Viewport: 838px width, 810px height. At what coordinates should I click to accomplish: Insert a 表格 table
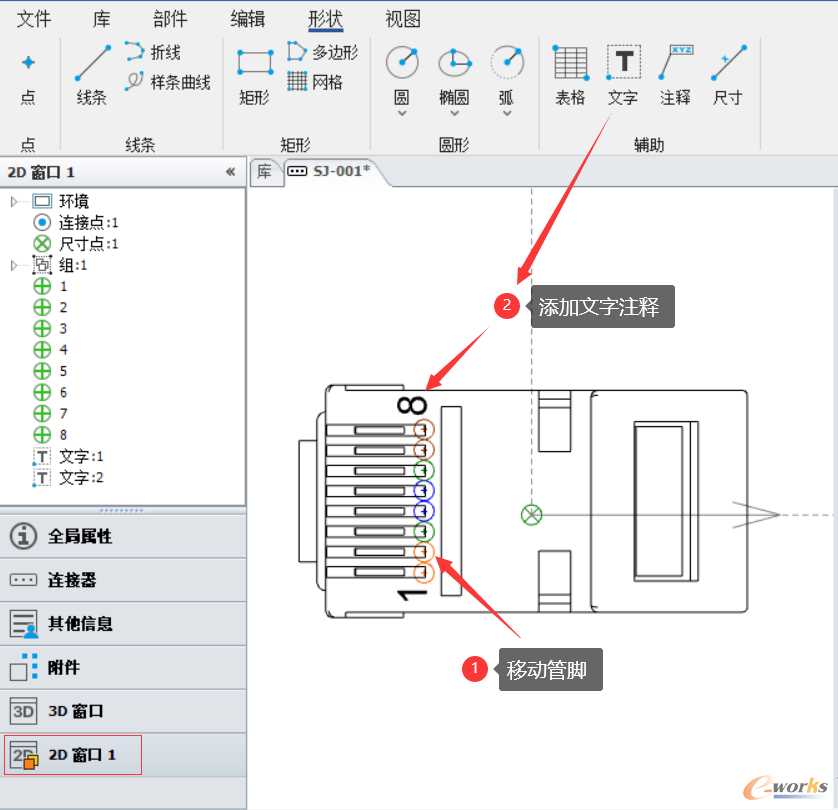570,75
